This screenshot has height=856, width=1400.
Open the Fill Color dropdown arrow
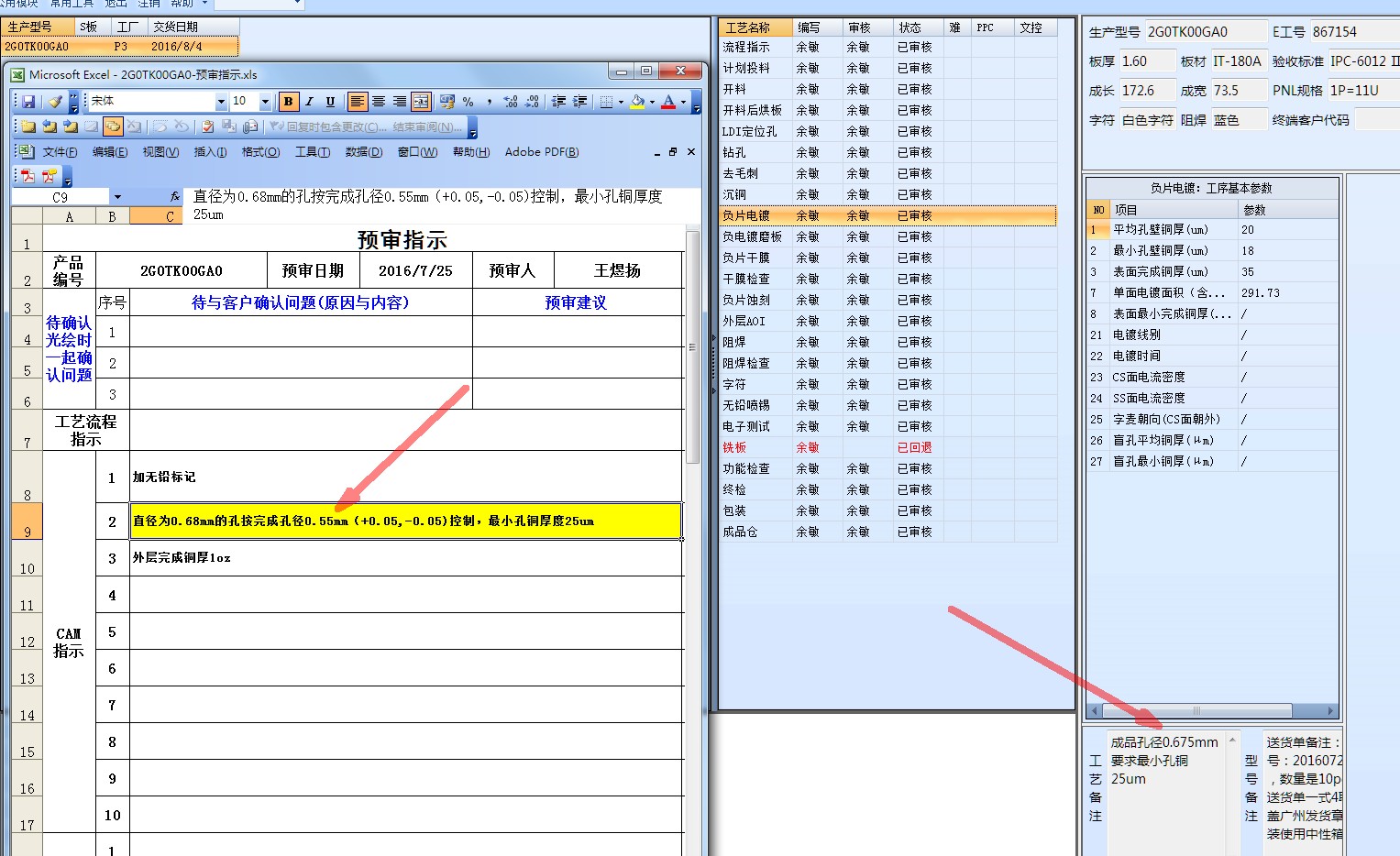[652, 102]
